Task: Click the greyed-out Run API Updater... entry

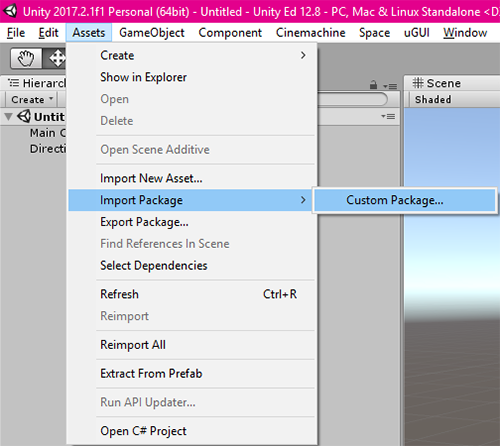Action: point(192,402)
